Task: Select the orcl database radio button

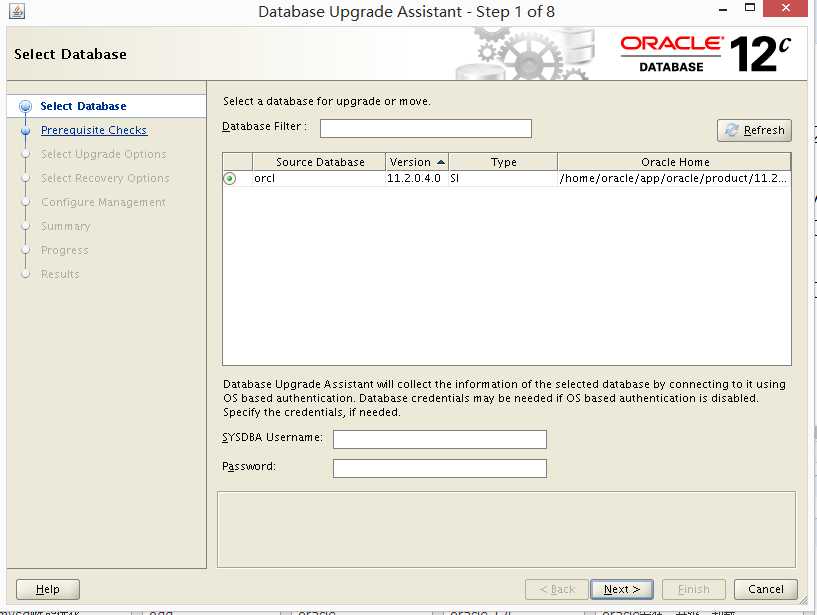Action: point(229,179)
